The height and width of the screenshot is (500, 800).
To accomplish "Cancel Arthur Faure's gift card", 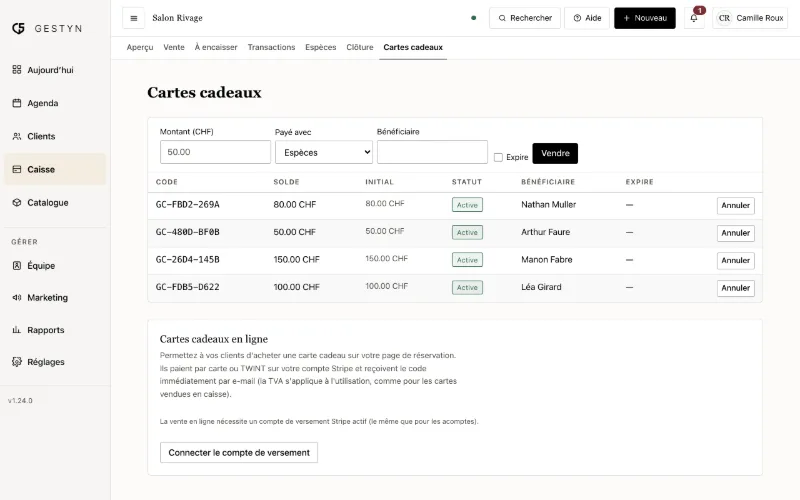I will [735, 233].
